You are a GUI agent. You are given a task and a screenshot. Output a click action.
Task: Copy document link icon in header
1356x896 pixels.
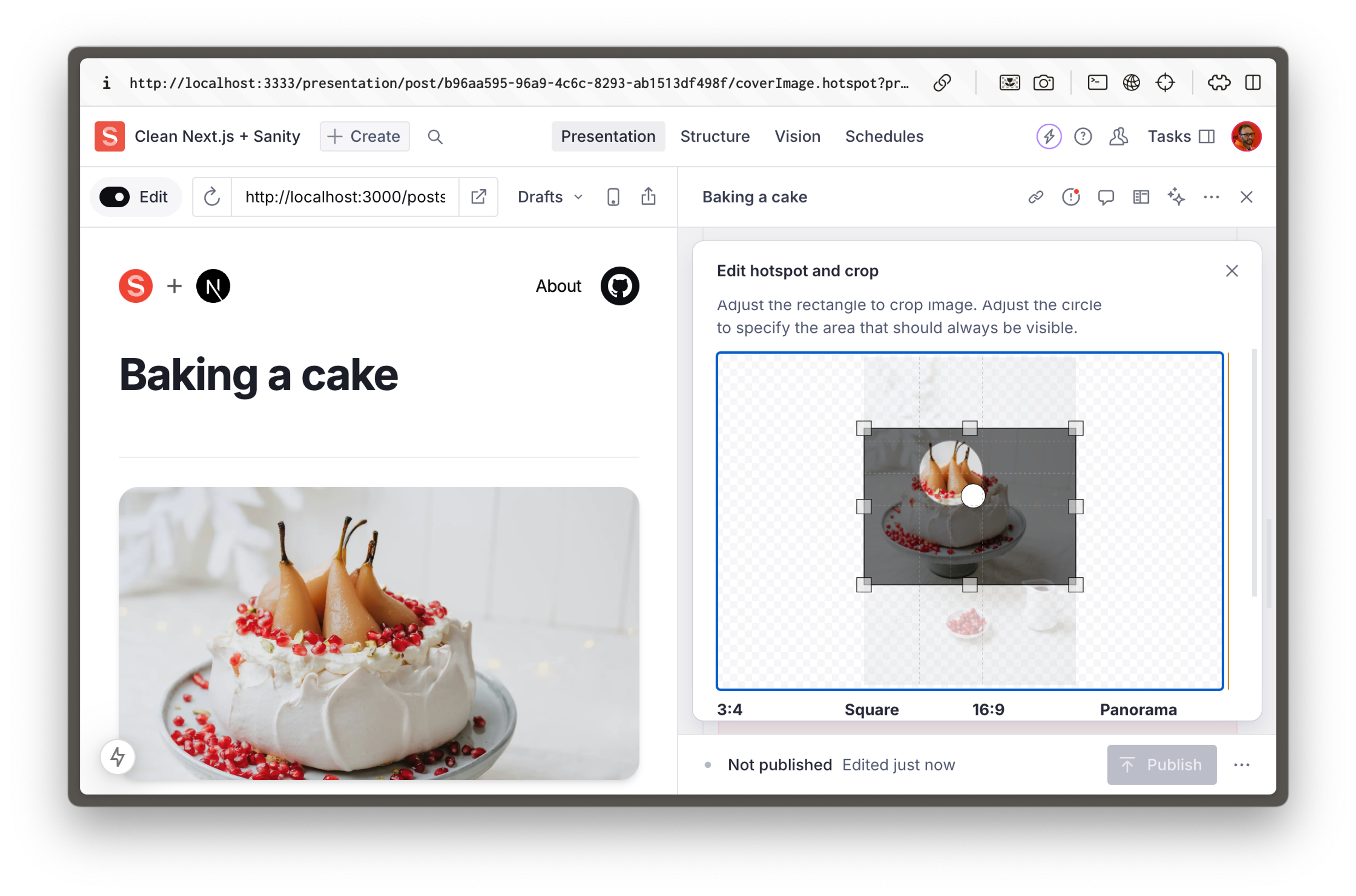pyautogui.click(x=1036, y=197)
